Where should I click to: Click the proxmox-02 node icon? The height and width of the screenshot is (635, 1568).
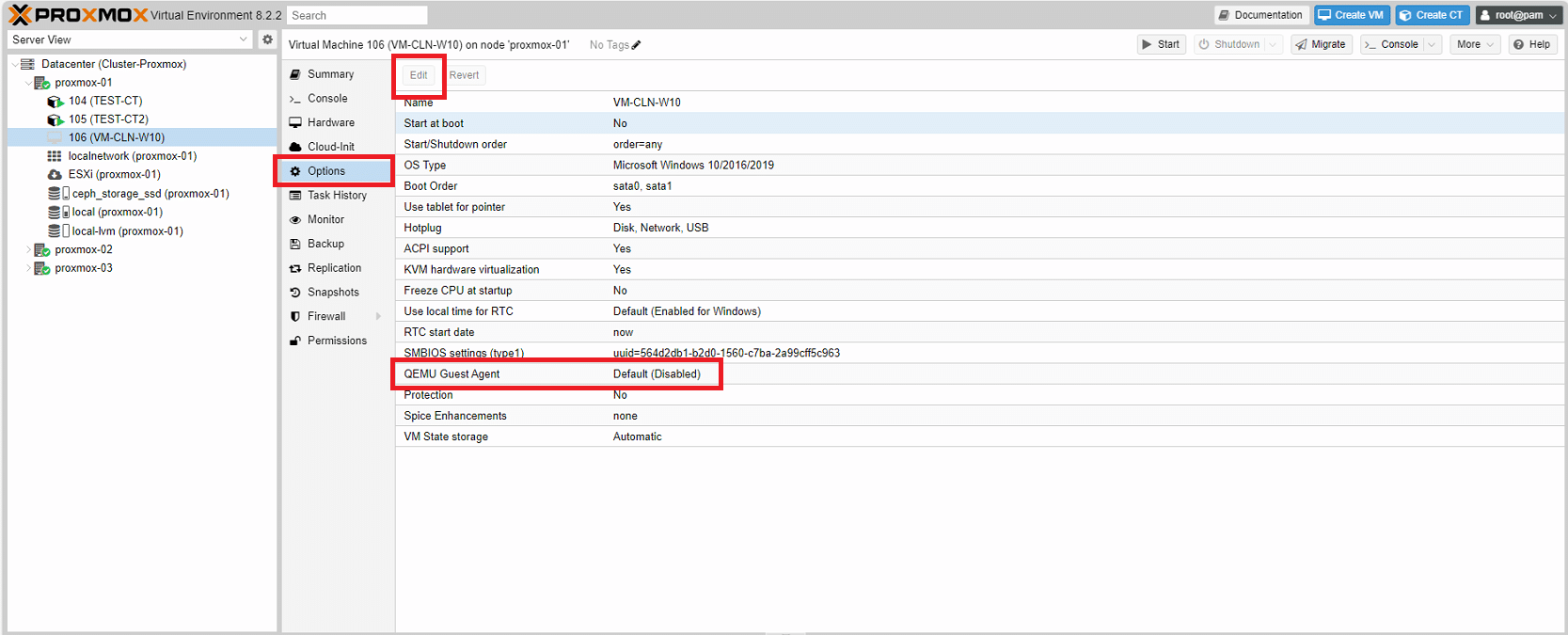click(x=42, y=249)
